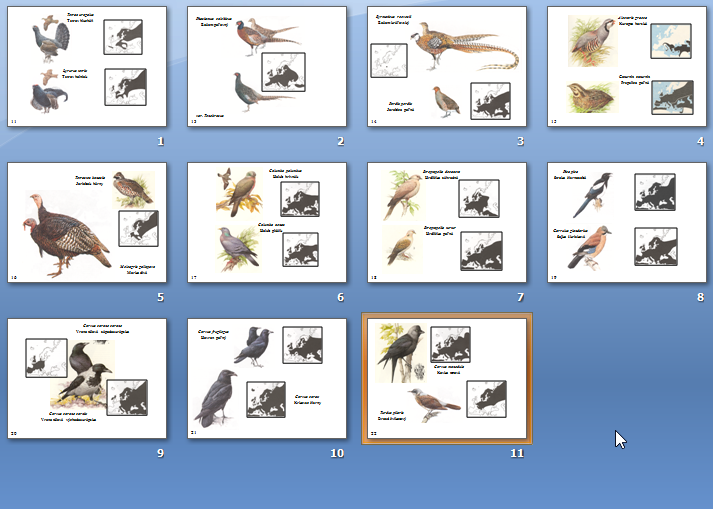Viewport: 713px width, 509px height.
Task: Select slide 6 thumbnail with two pigeons
Action: 267,222
